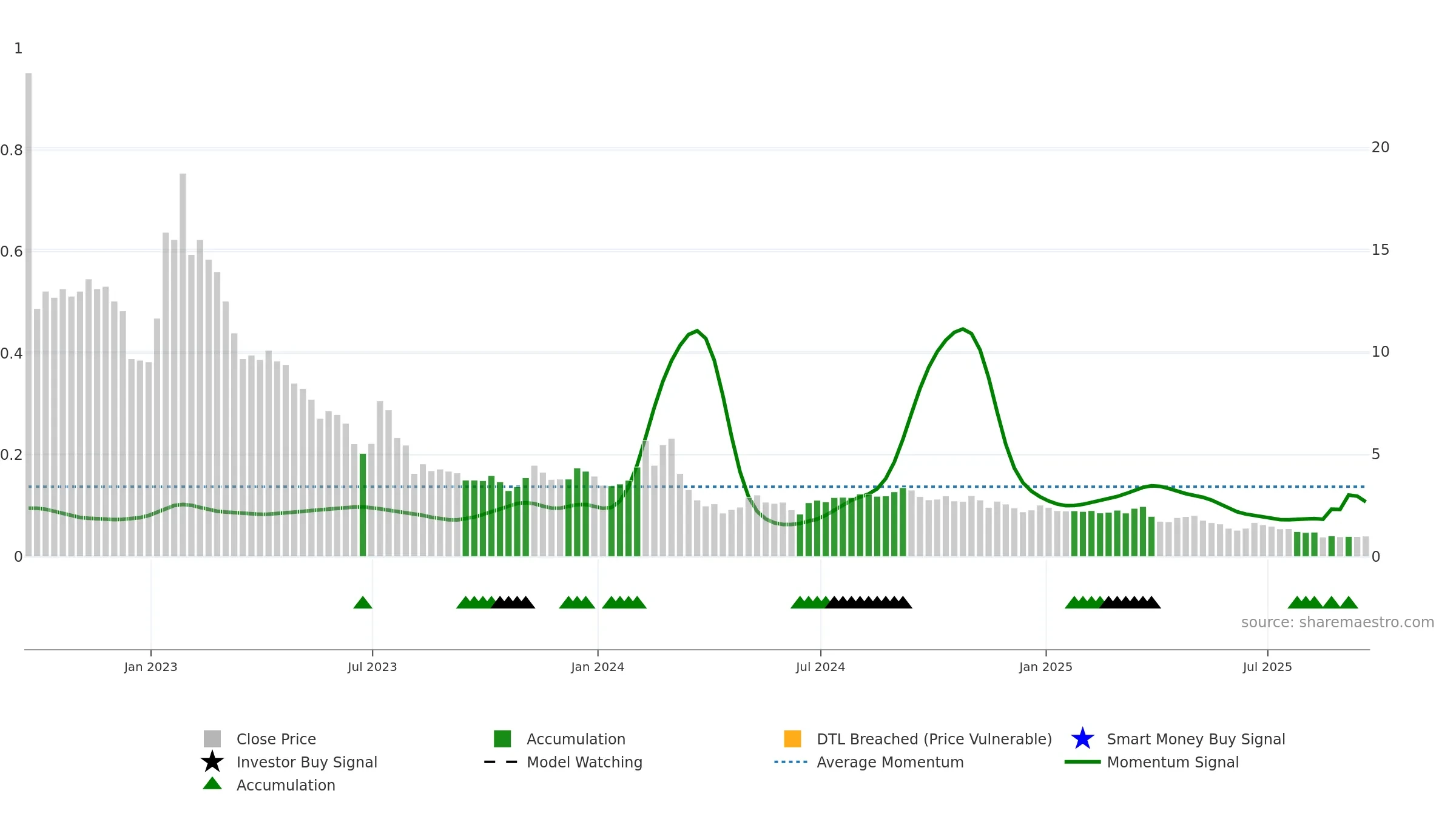Click the Jan 2024 axis label
Screen dimensions: 1456x819
pos(598,667)
